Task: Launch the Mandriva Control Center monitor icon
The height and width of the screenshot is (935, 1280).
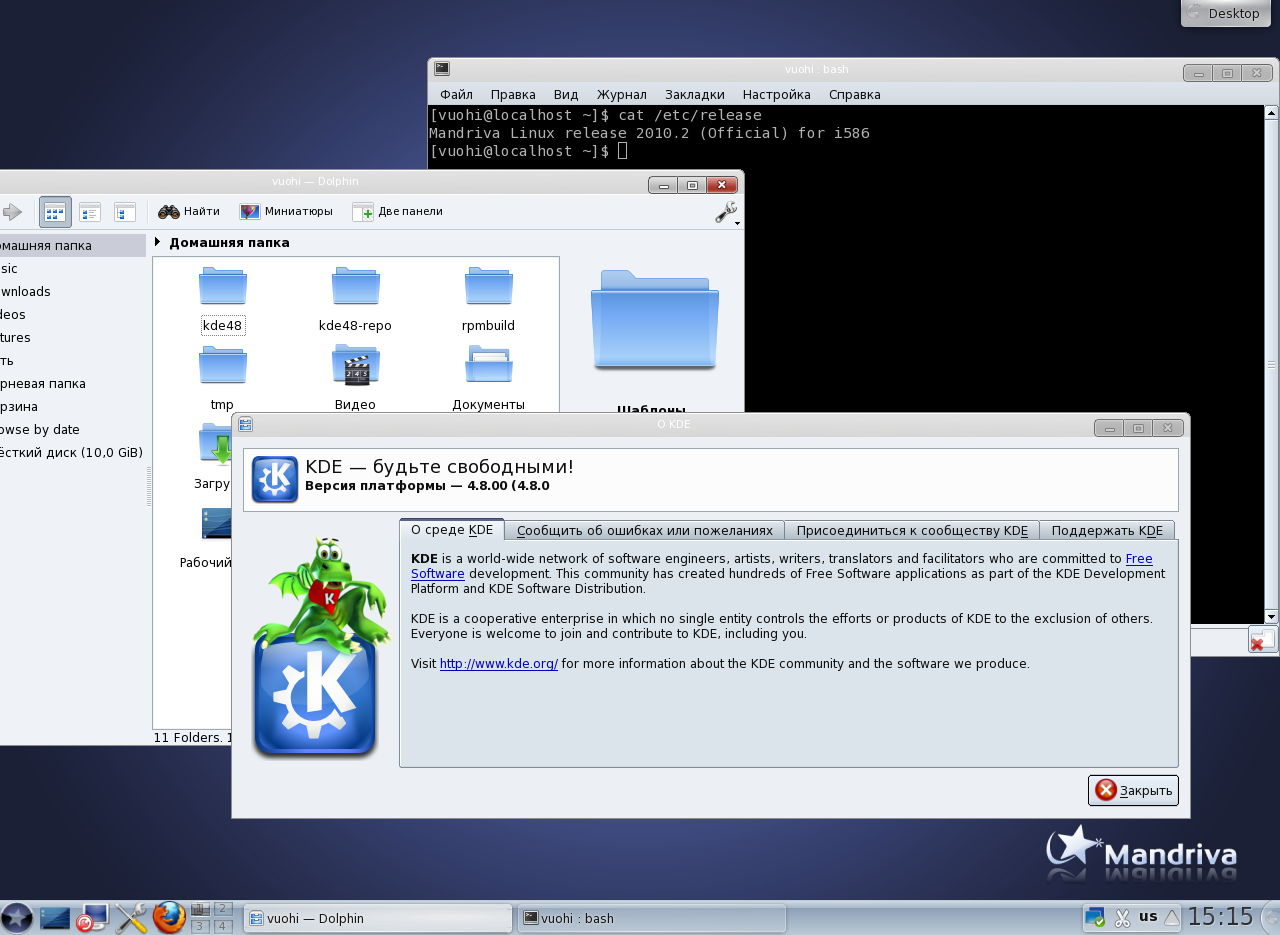Action: [x=92, y=917]
